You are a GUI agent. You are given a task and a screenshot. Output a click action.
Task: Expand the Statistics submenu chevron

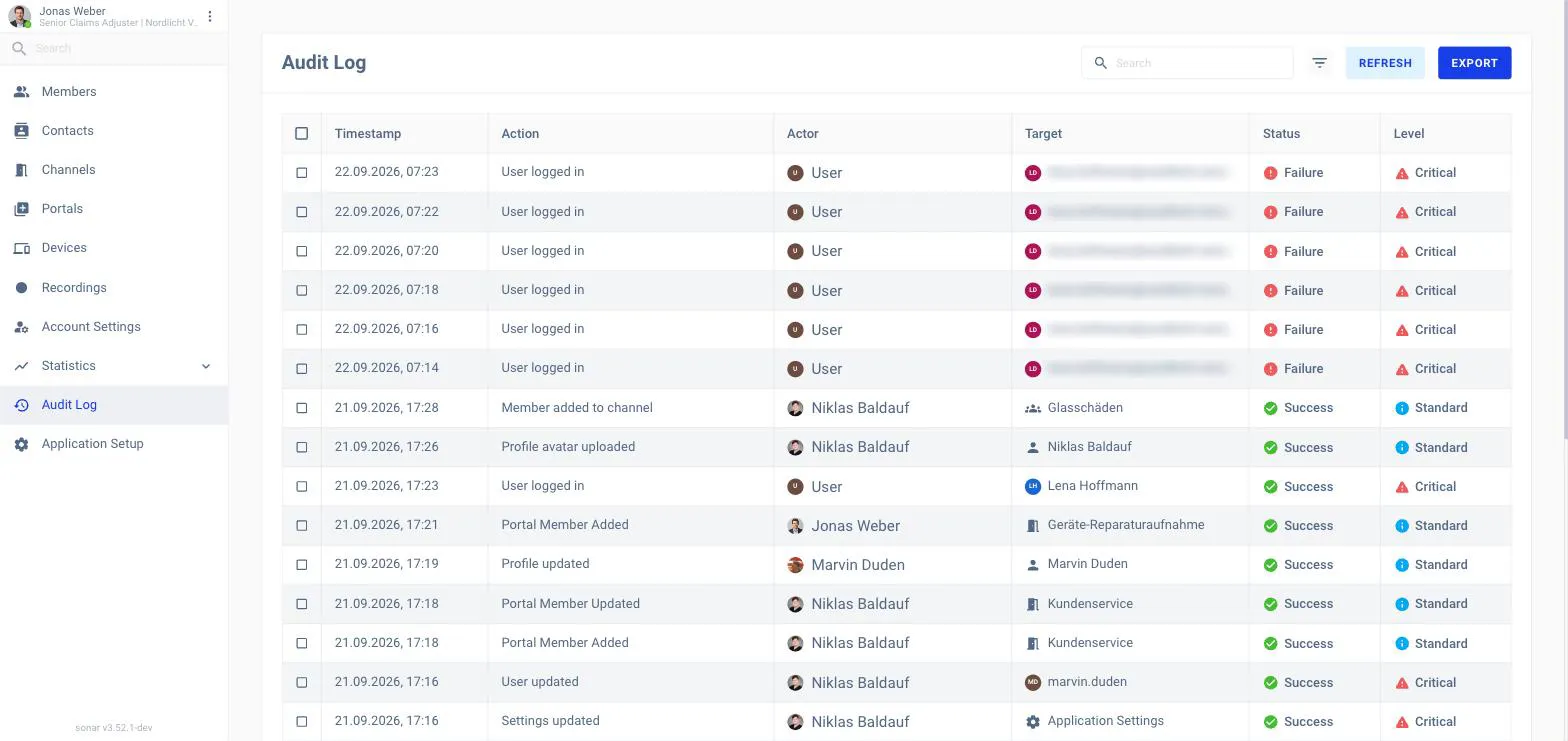coord(206,366)
